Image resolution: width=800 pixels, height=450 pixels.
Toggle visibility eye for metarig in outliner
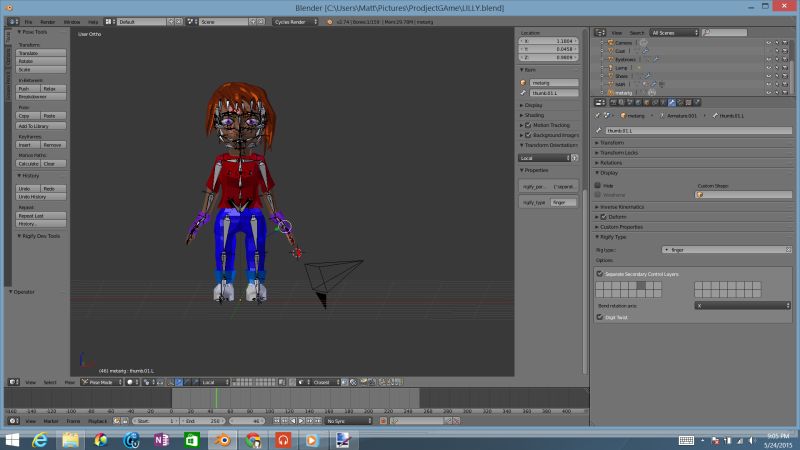pos(768,92)
